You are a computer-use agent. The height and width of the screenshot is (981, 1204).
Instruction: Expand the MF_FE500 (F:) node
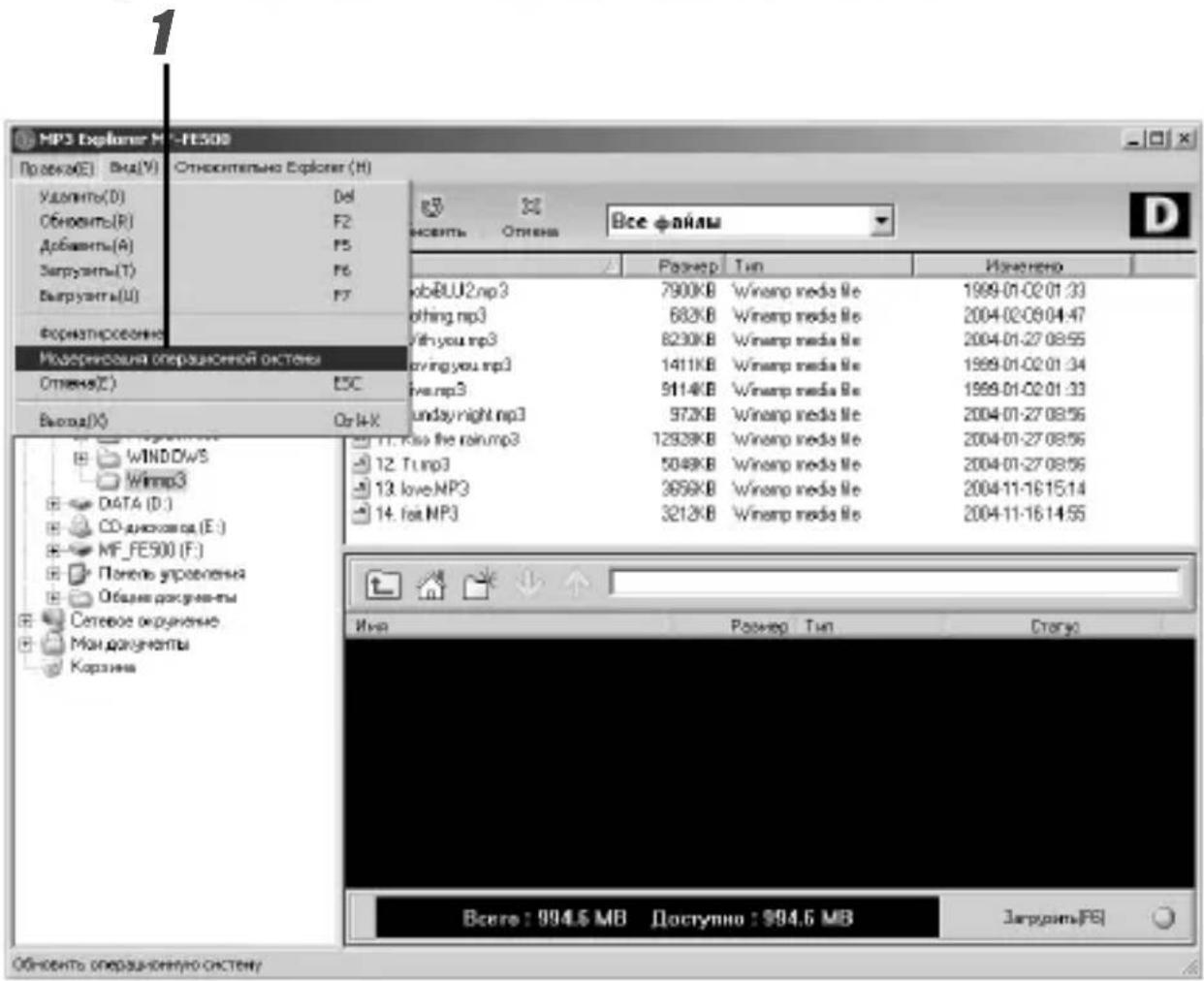click(54, 551)
